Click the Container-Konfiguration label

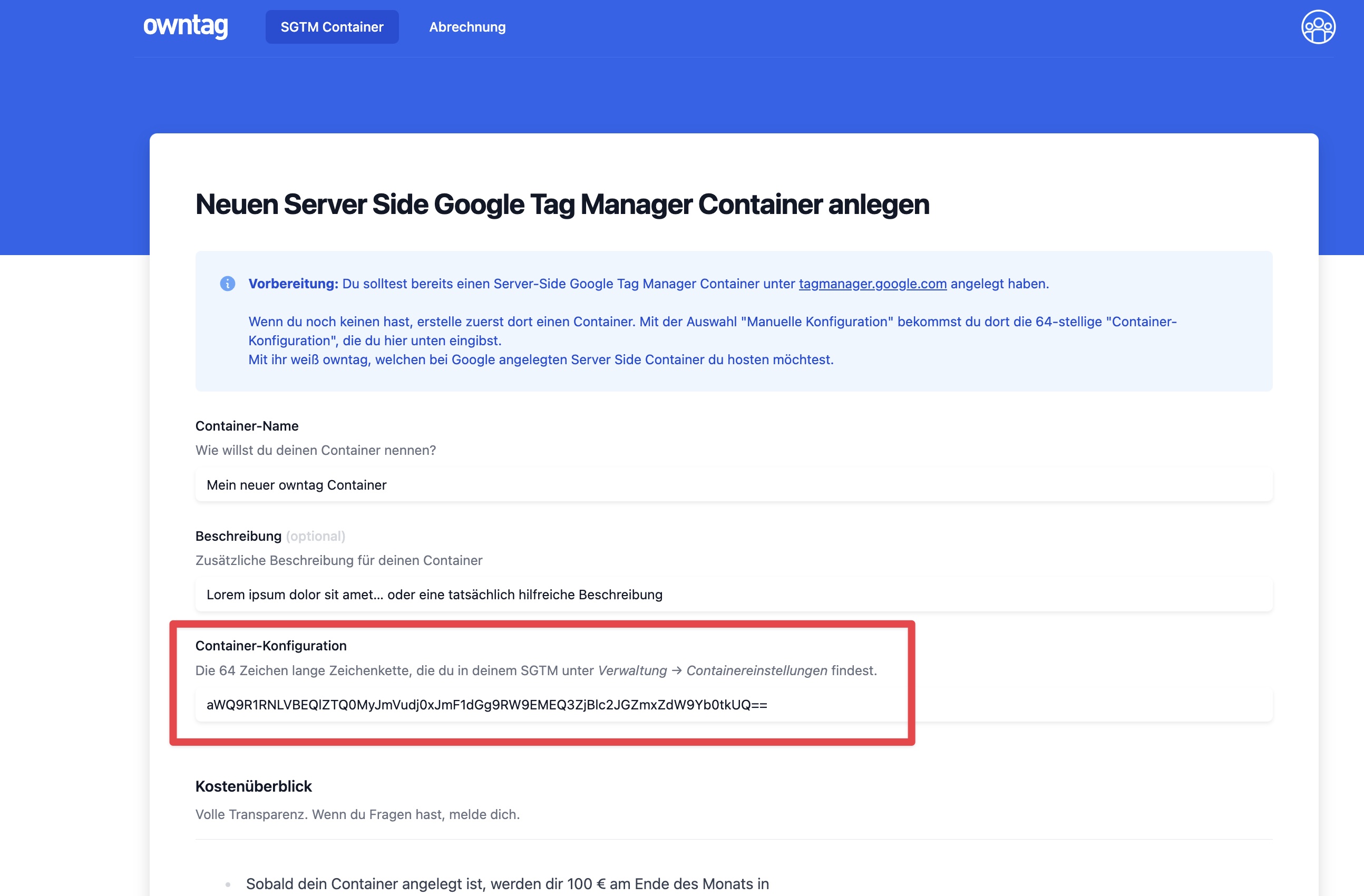coord(271,646)
